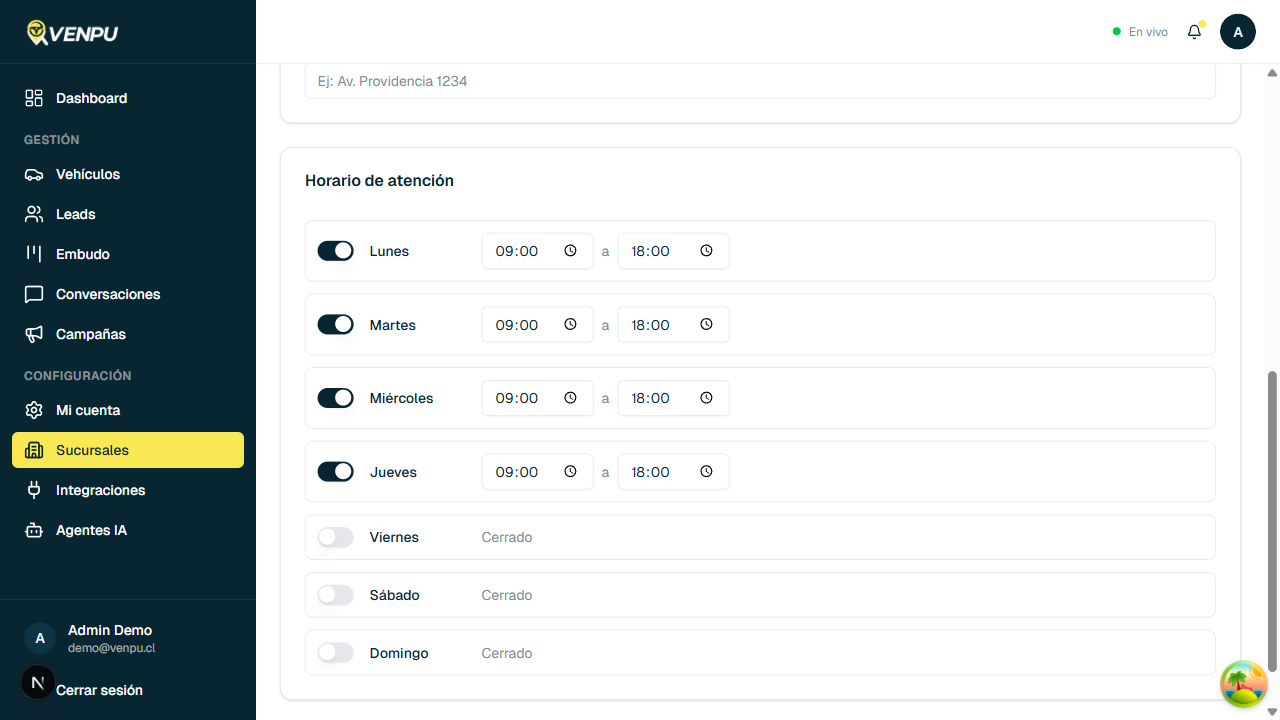Open the clock picker for Lunes start time
The height and width of the screenshot is (720, 1280).
point(570,251)
